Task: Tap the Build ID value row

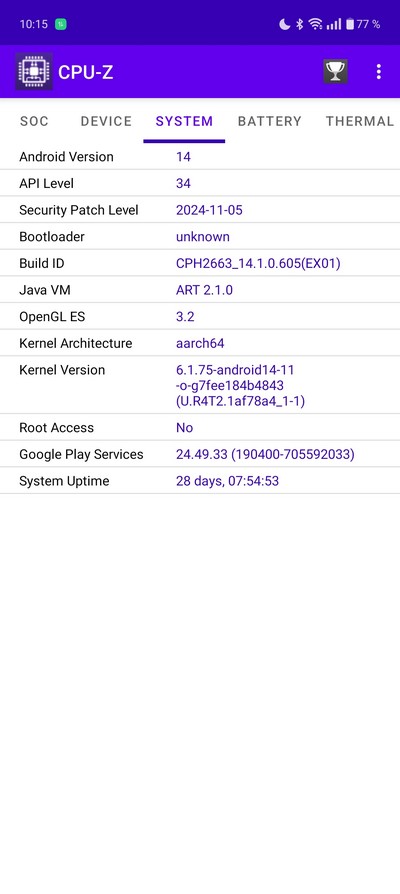Action: coord(200,263)
